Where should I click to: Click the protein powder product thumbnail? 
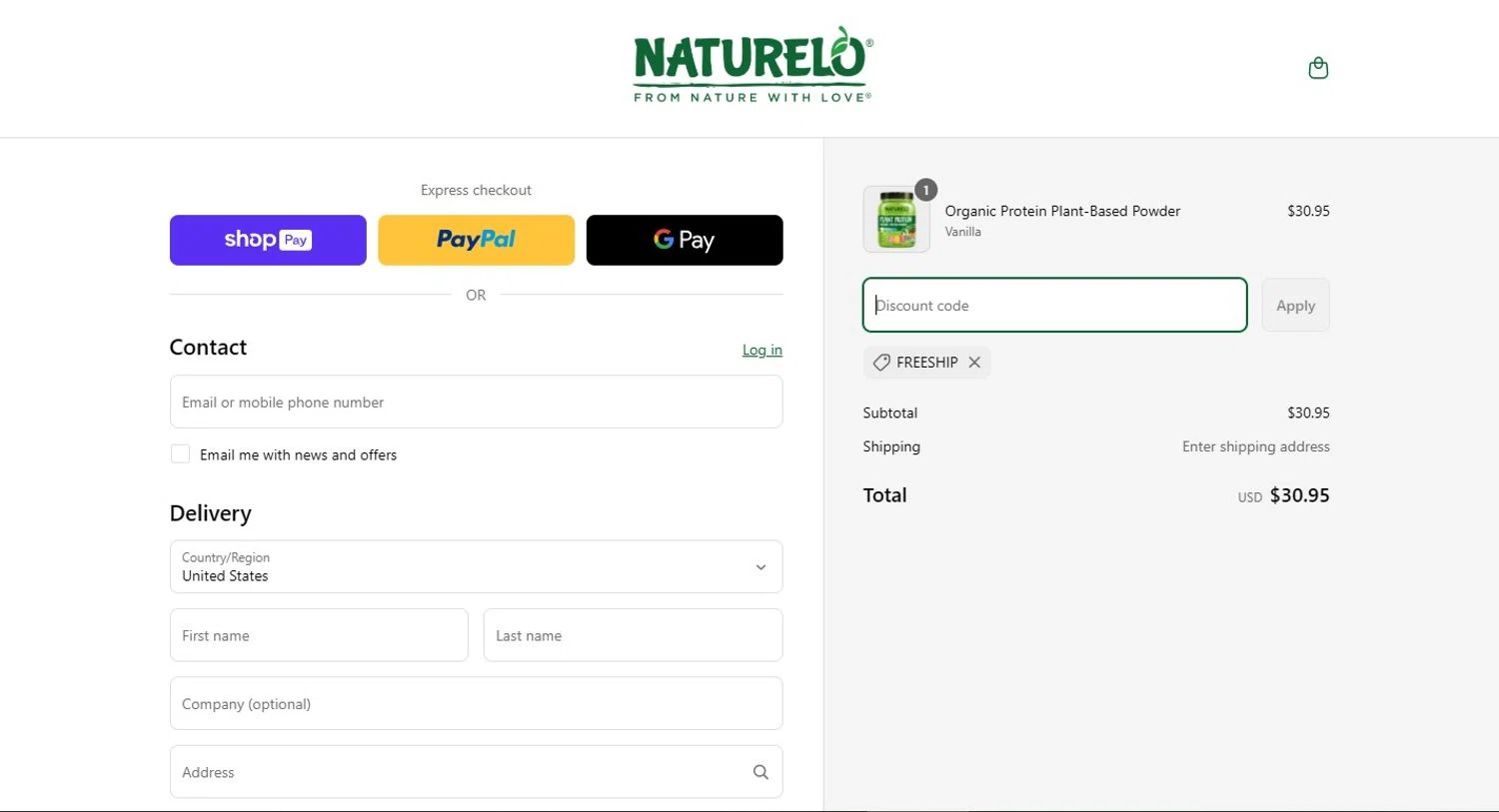tap(896, 219)
